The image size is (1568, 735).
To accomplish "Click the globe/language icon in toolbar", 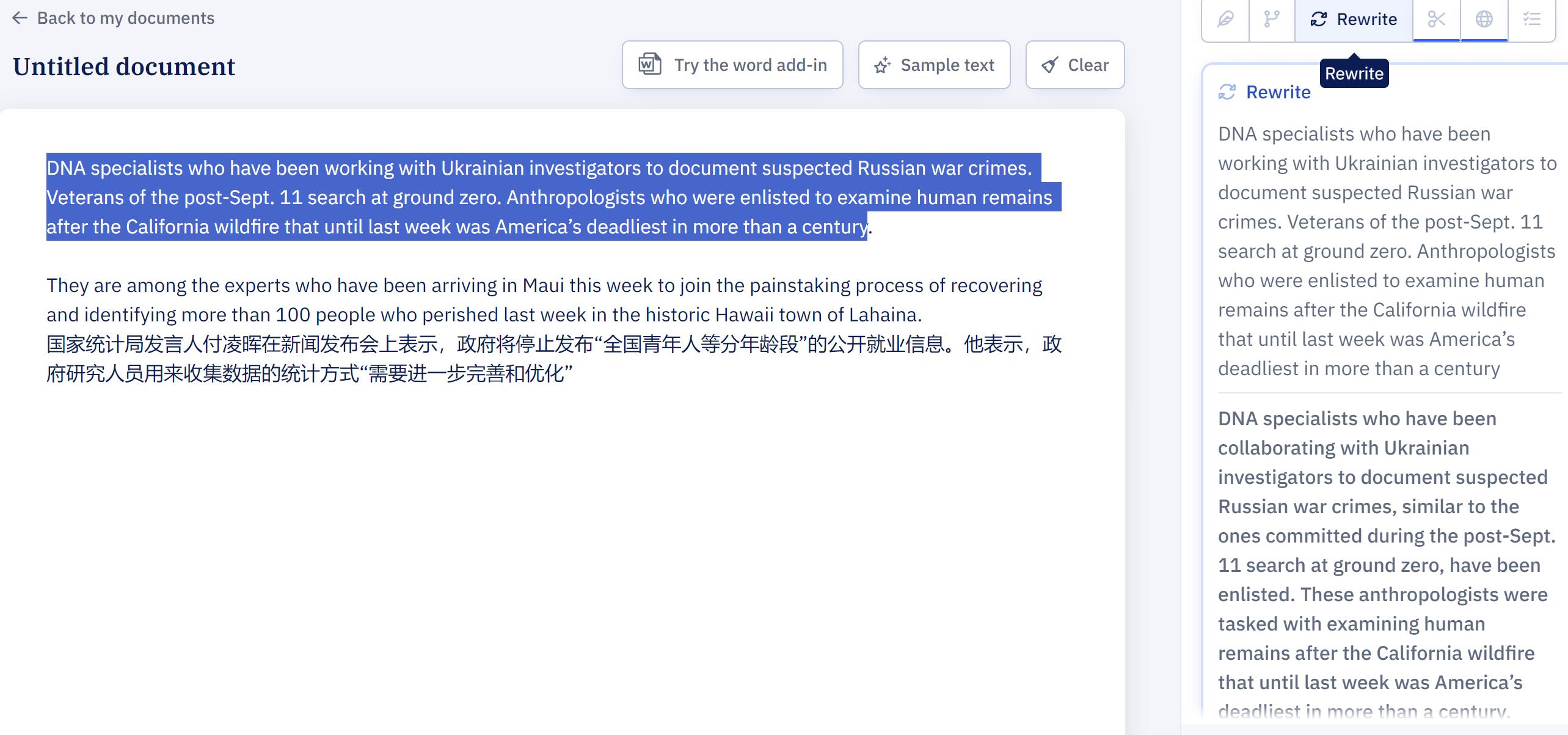I will coord(1483,19).
